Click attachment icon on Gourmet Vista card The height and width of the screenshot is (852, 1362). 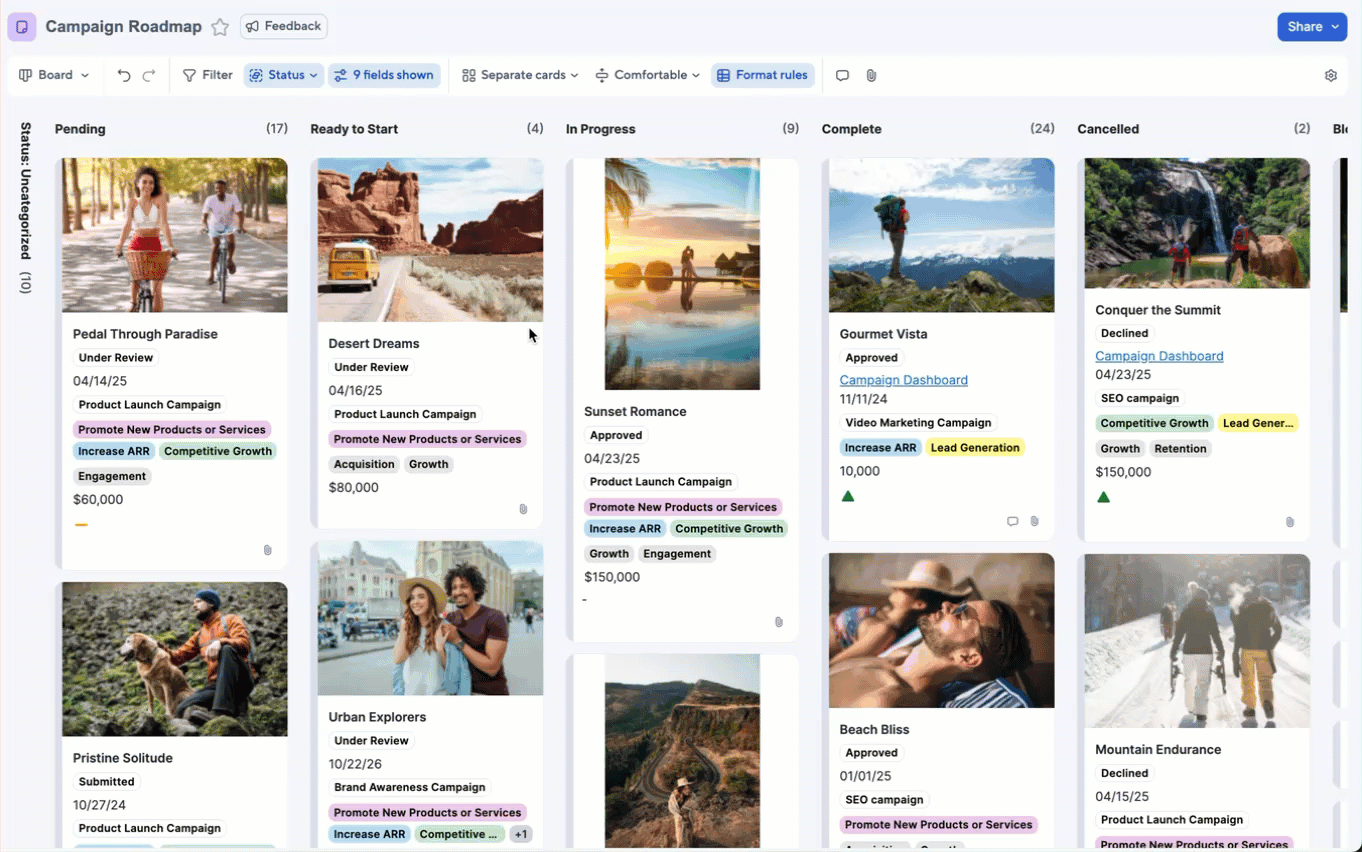point(1035,521)
